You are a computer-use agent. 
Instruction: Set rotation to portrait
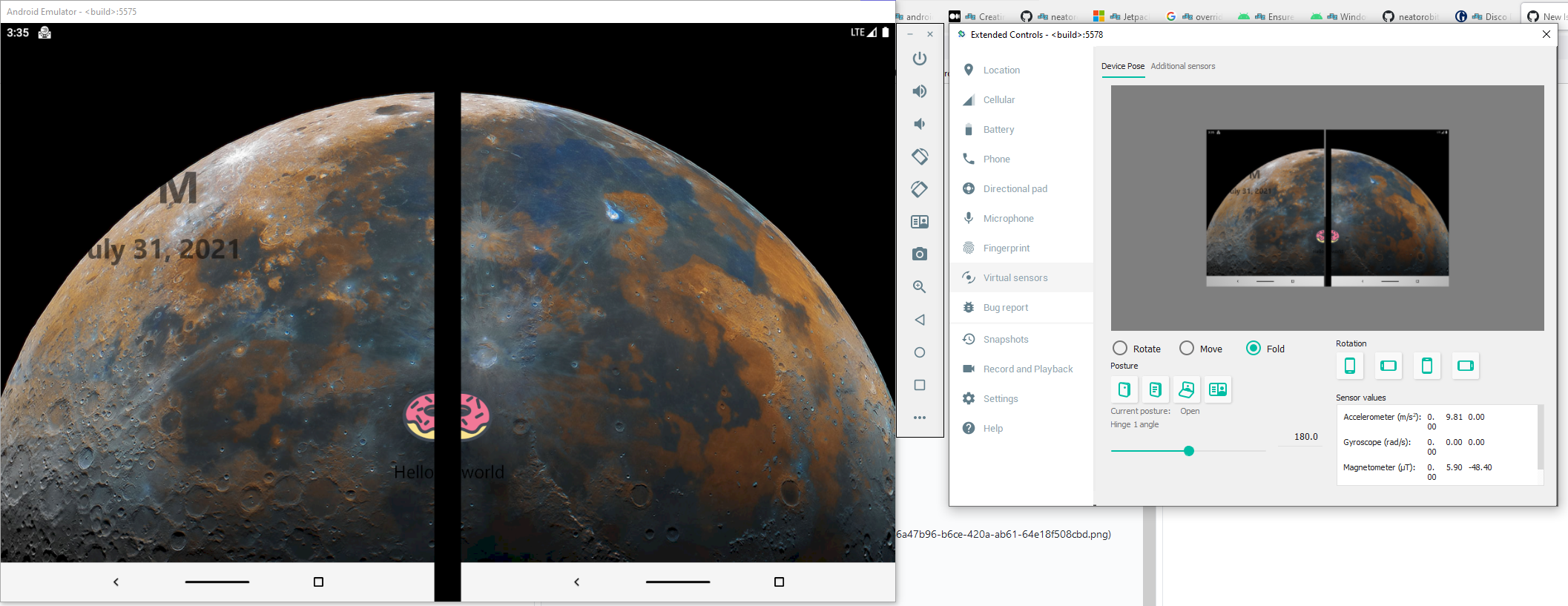[1350, 366]
